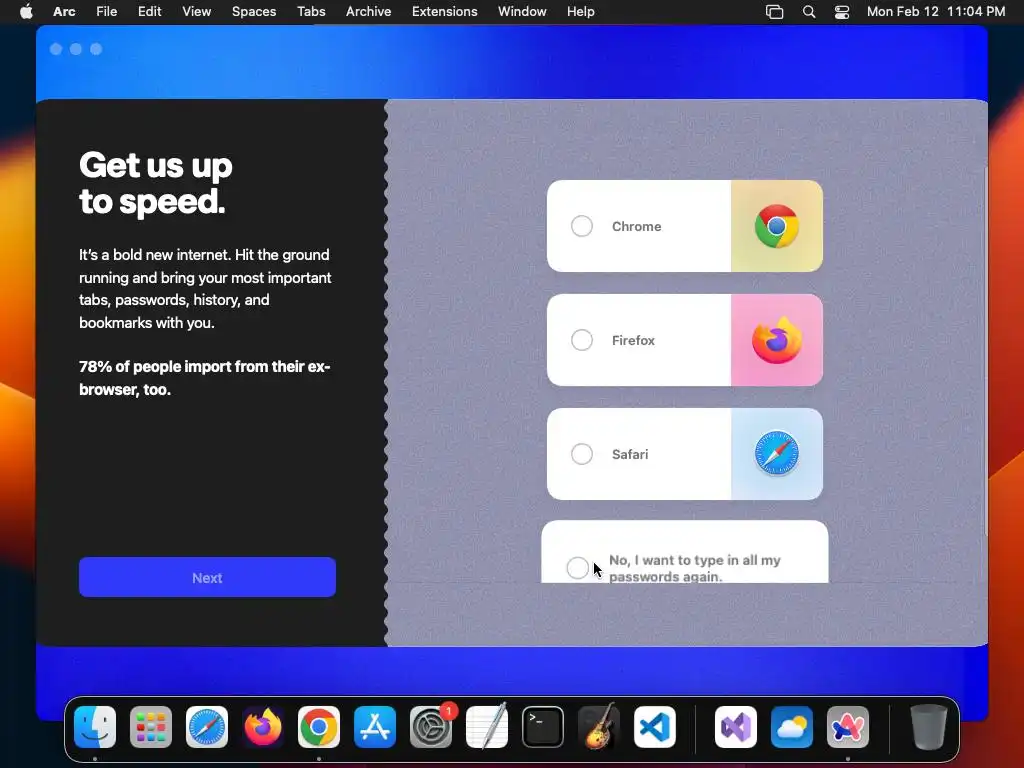Open the Tabs menu

[311, 12]
